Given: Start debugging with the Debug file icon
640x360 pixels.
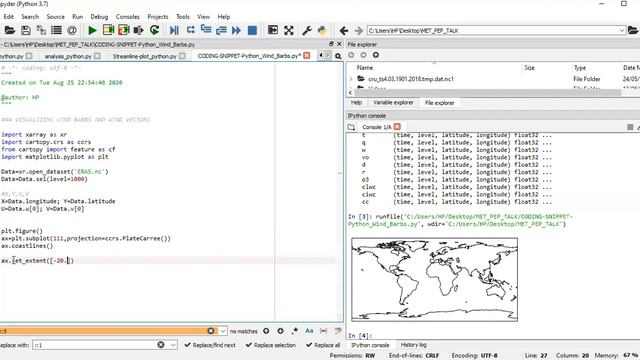Looking at the screenshot, I should click(174, 30).
